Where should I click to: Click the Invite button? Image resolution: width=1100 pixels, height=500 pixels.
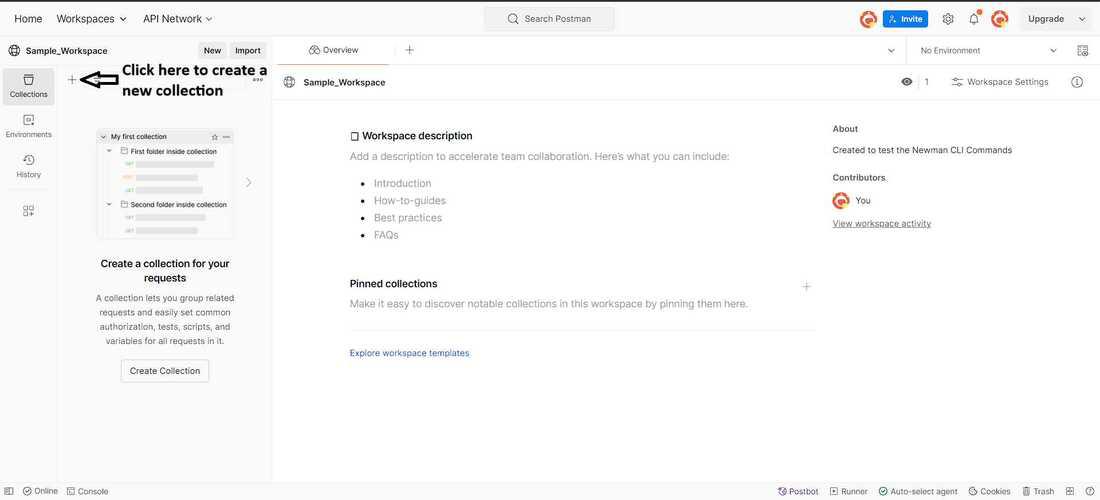(x=905, y=19)
